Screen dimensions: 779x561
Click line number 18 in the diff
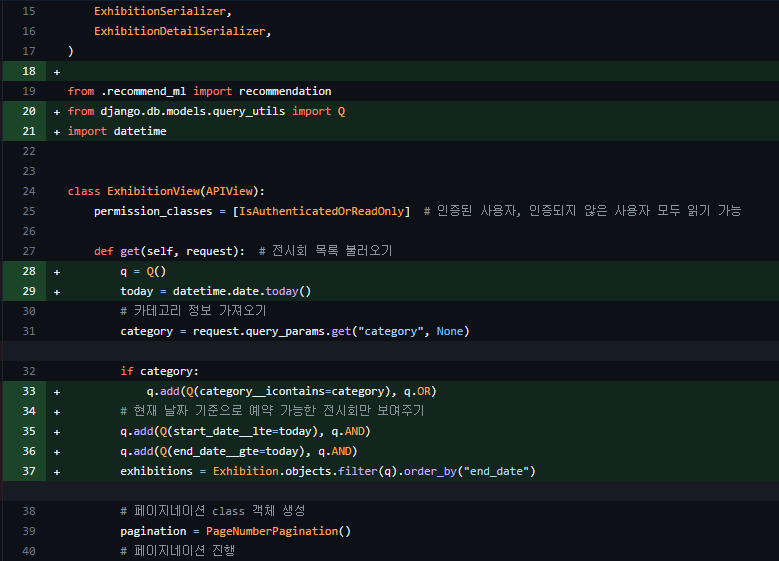[29, 71]
